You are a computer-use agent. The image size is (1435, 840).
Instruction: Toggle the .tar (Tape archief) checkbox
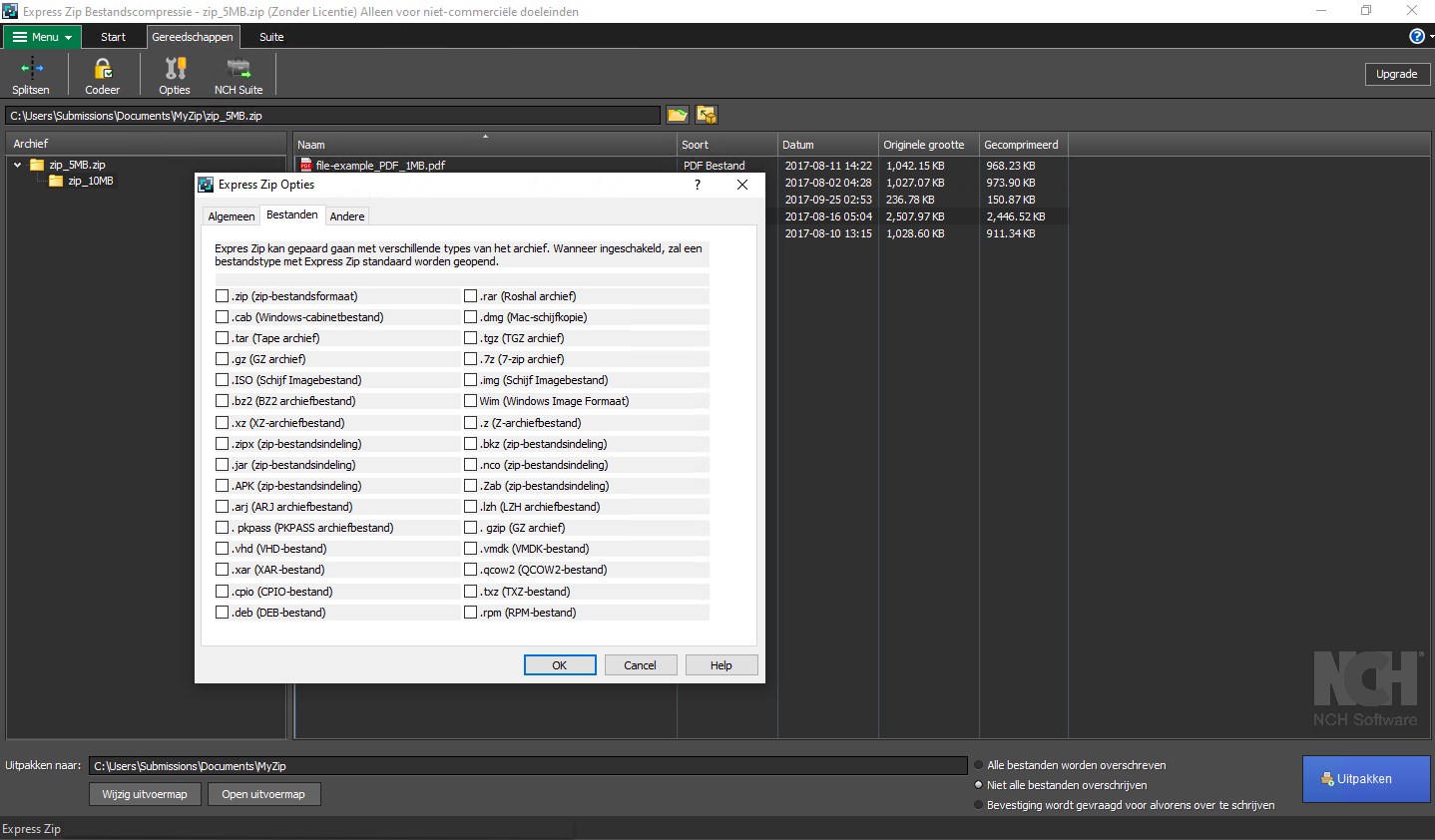coord(223,338)
